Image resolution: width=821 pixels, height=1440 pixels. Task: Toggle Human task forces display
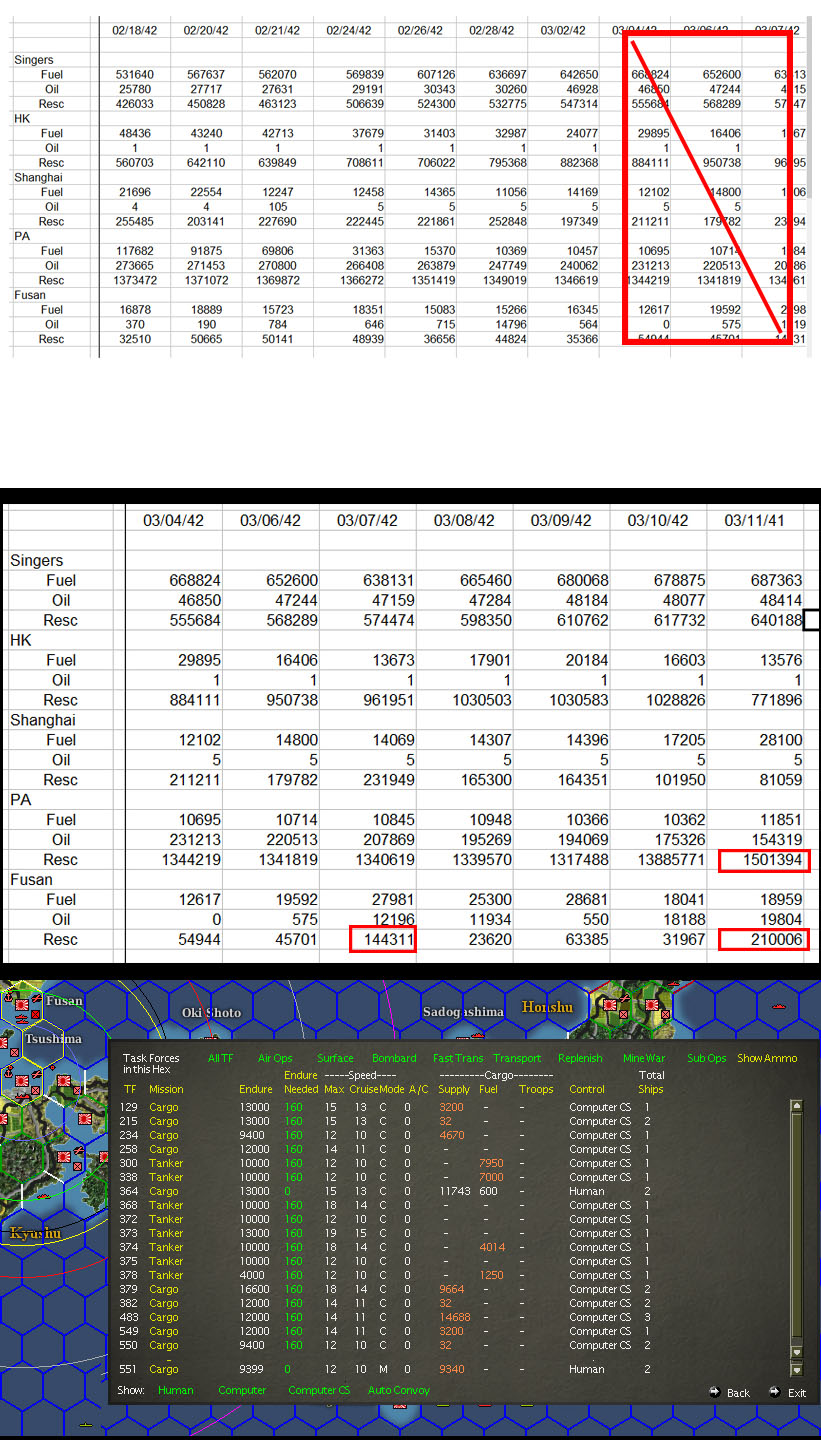(176, 1390)
